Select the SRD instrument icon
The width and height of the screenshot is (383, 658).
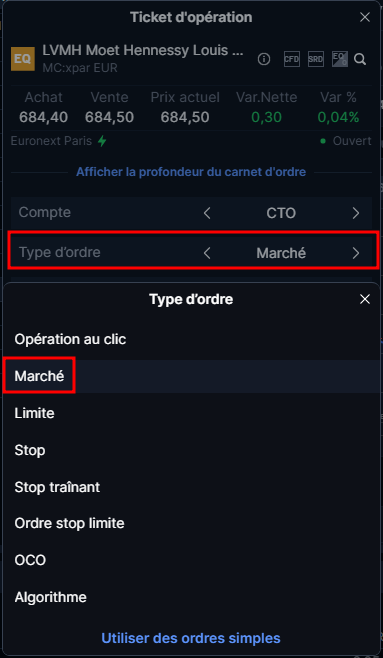point(315,59)
